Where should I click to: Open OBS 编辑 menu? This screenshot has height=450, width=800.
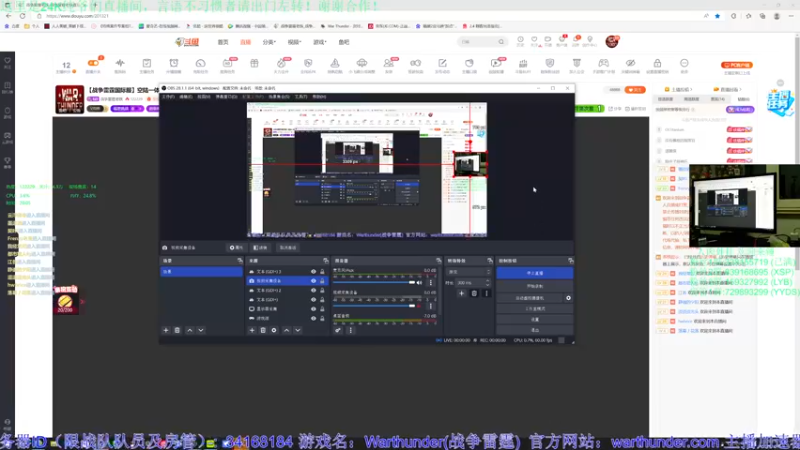click(186, 96)
